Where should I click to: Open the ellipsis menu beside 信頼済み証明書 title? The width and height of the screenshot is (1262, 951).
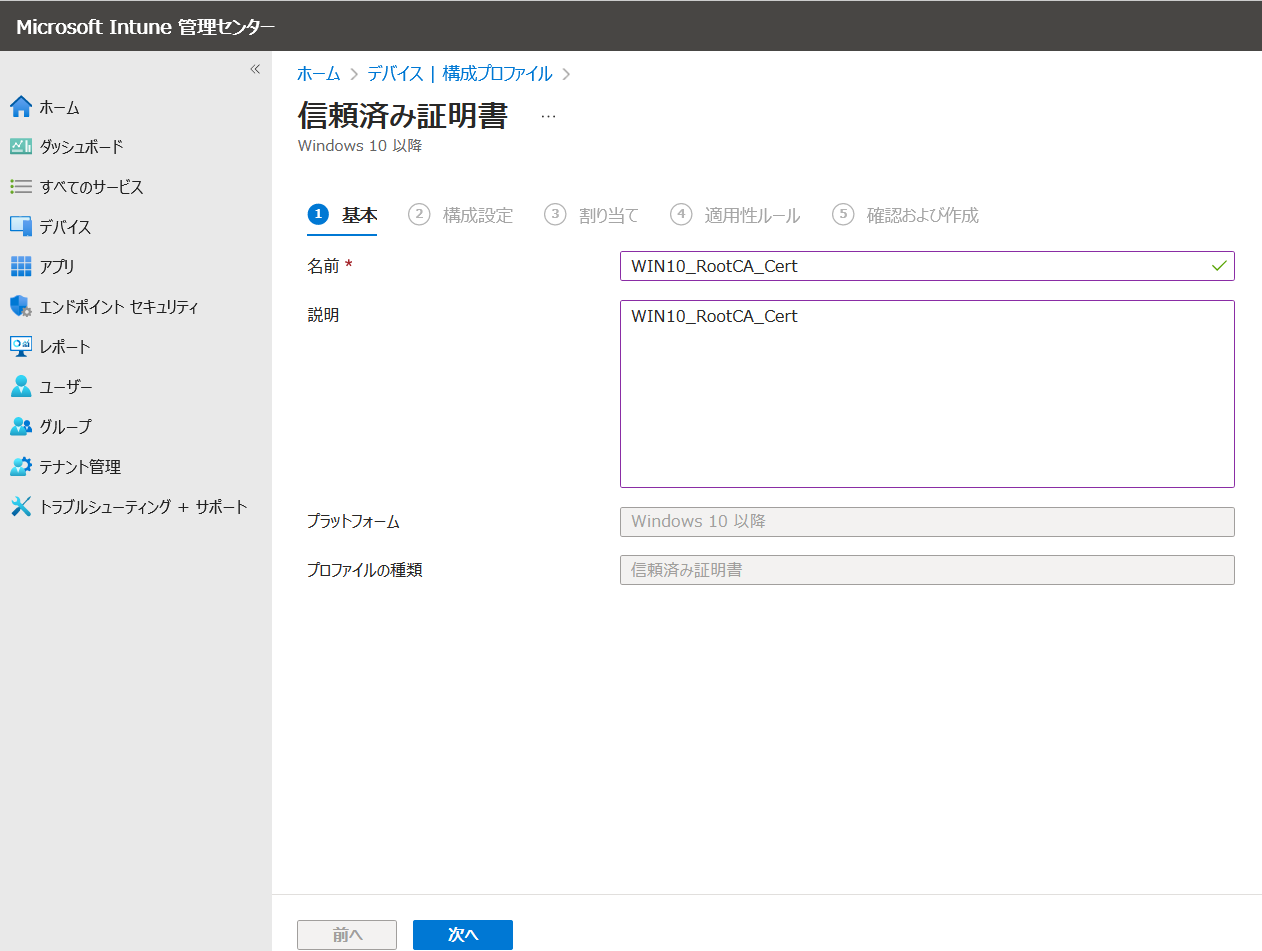click(548, 116)
